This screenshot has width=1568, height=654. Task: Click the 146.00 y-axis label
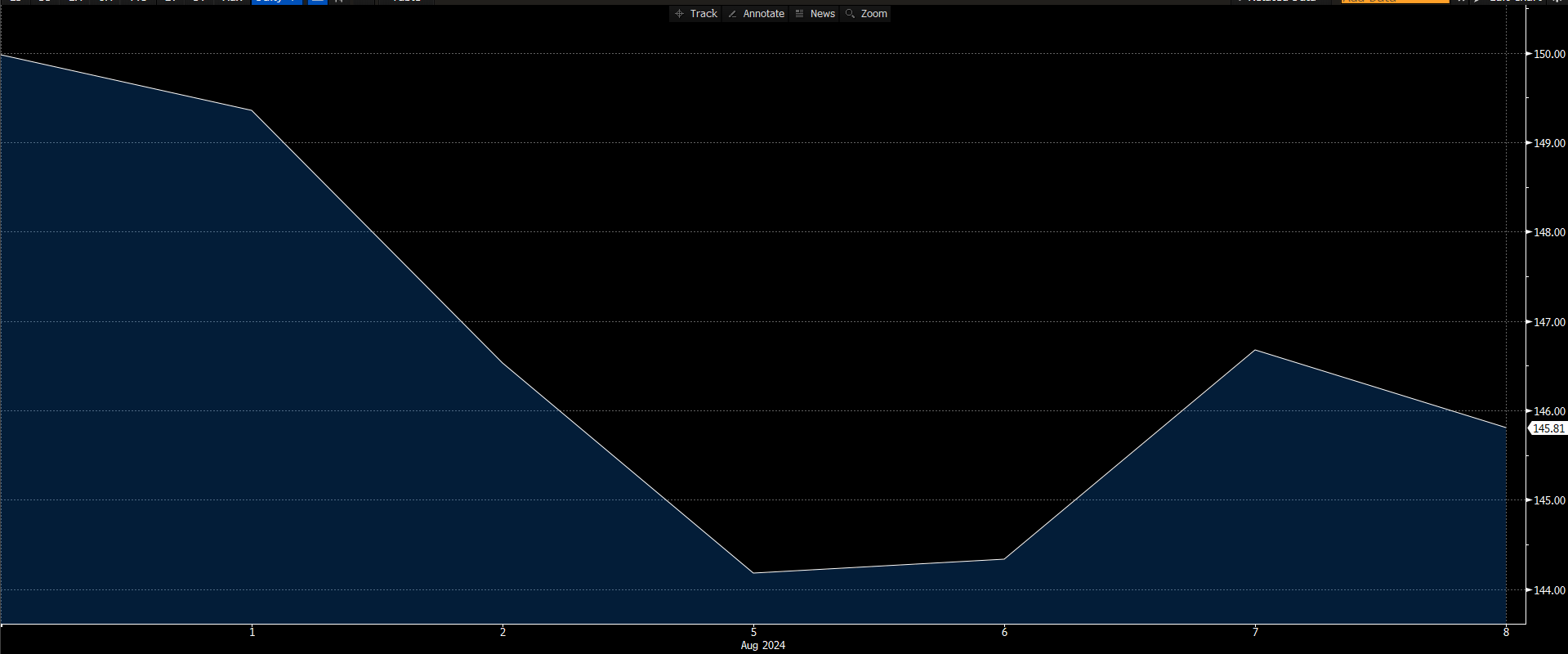(x=1549, y=411)
